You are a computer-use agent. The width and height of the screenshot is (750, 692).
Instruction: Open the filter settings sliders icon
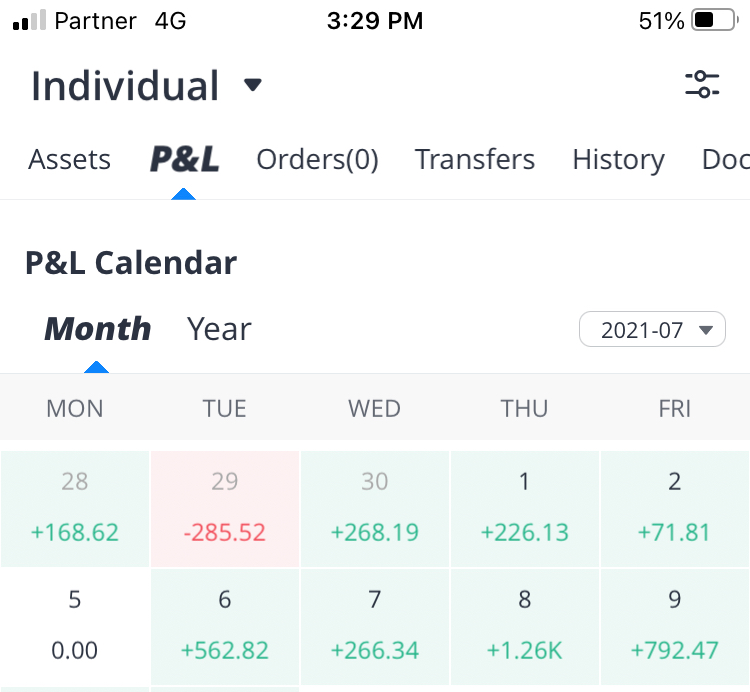click(x=702, y=85)
